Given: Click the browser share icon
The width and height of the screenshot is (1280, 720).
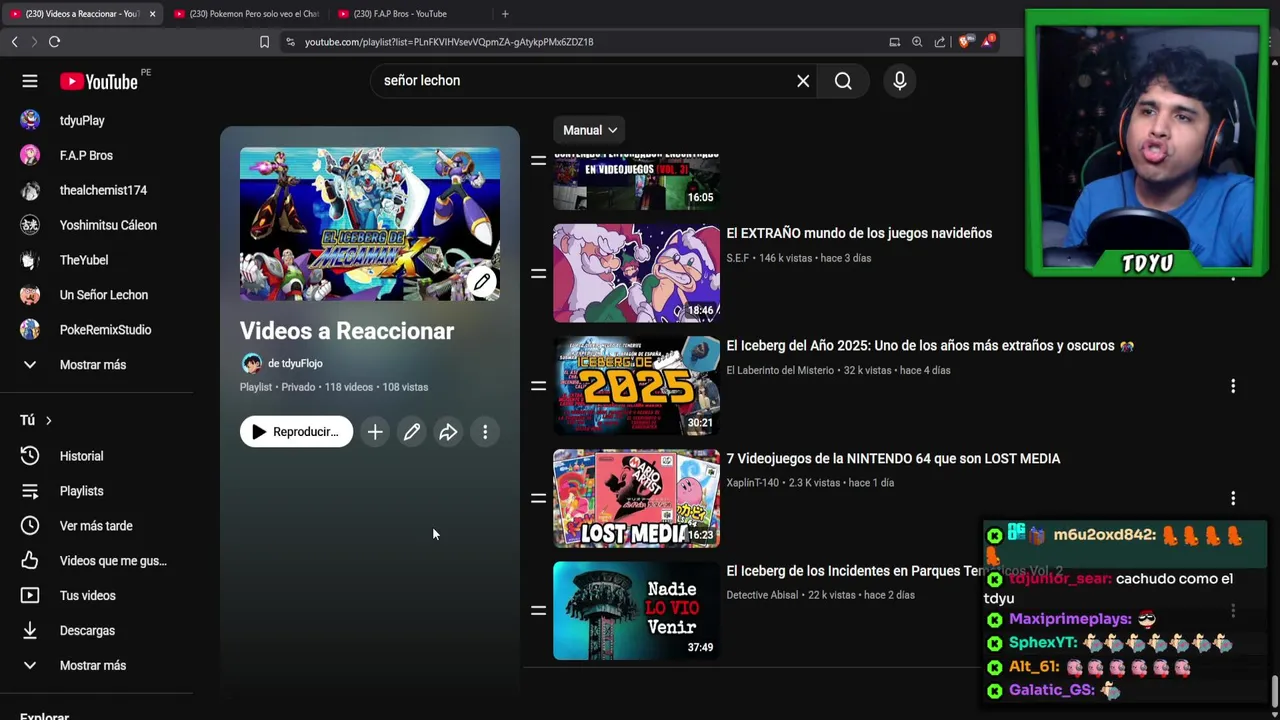Looking at the screenshot, I should coord(940,42).
